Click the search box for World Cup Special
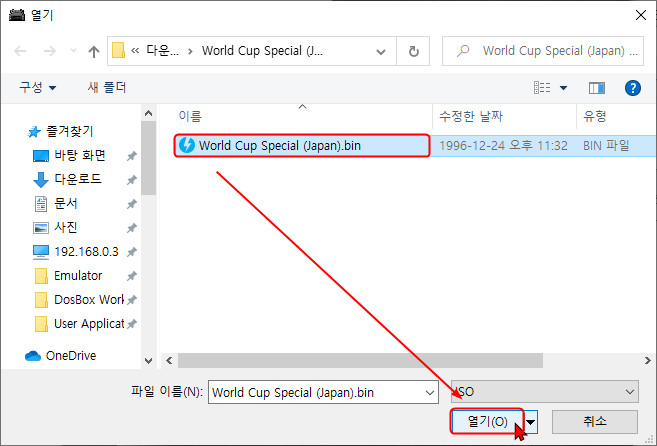 (543, 51)
